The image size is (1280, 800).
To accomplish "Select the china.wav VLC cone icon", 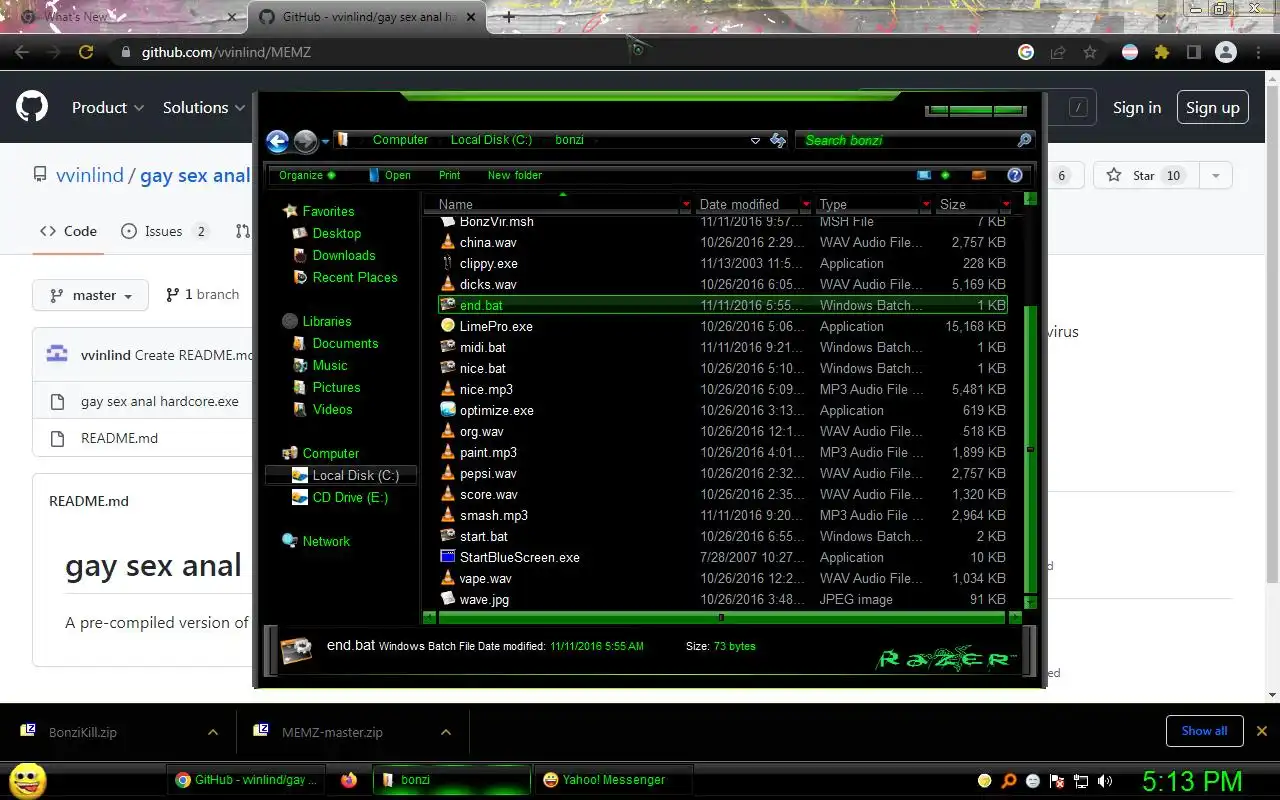I will (448, 242).
